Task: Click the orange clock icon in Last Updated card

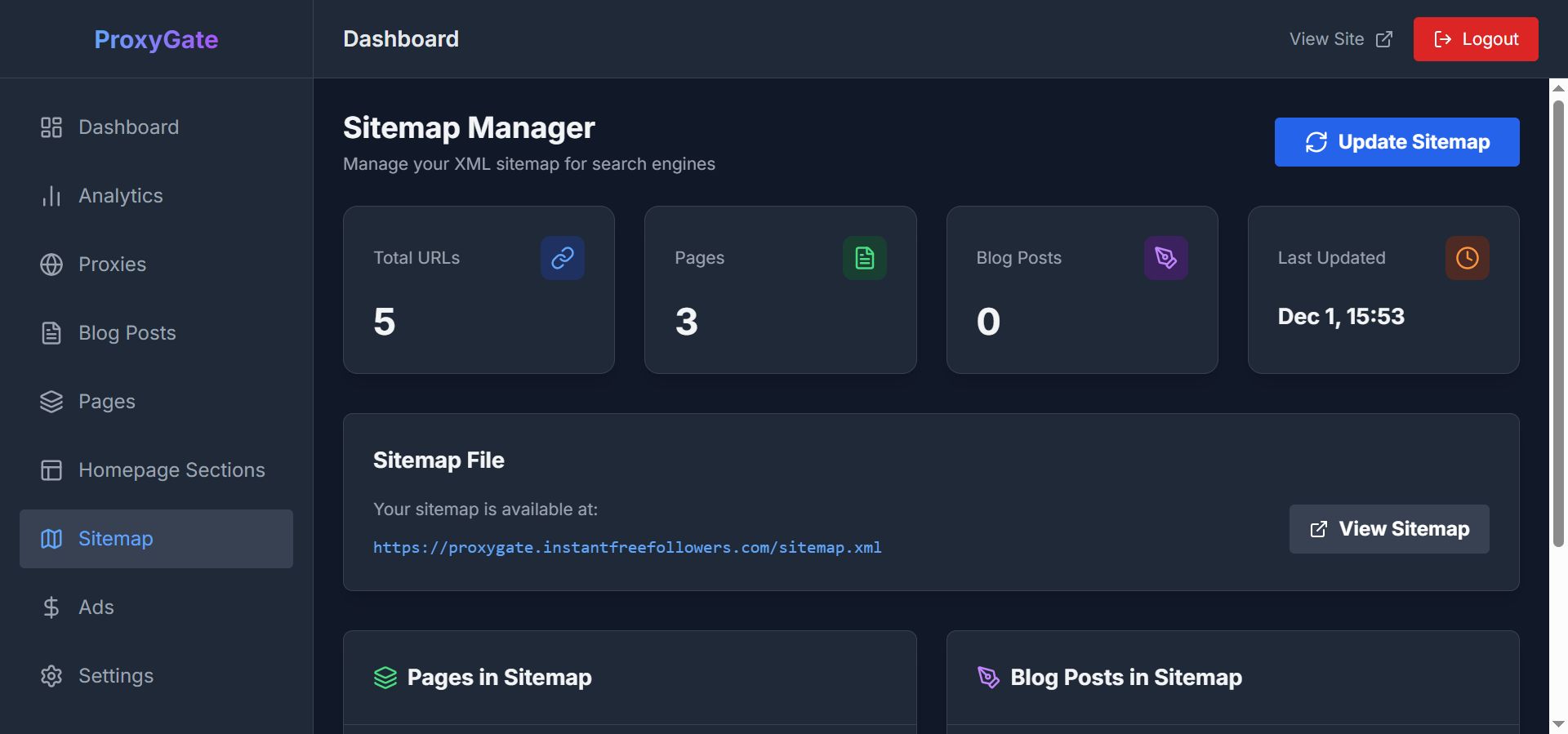Action: click(x=1467, y=258)
